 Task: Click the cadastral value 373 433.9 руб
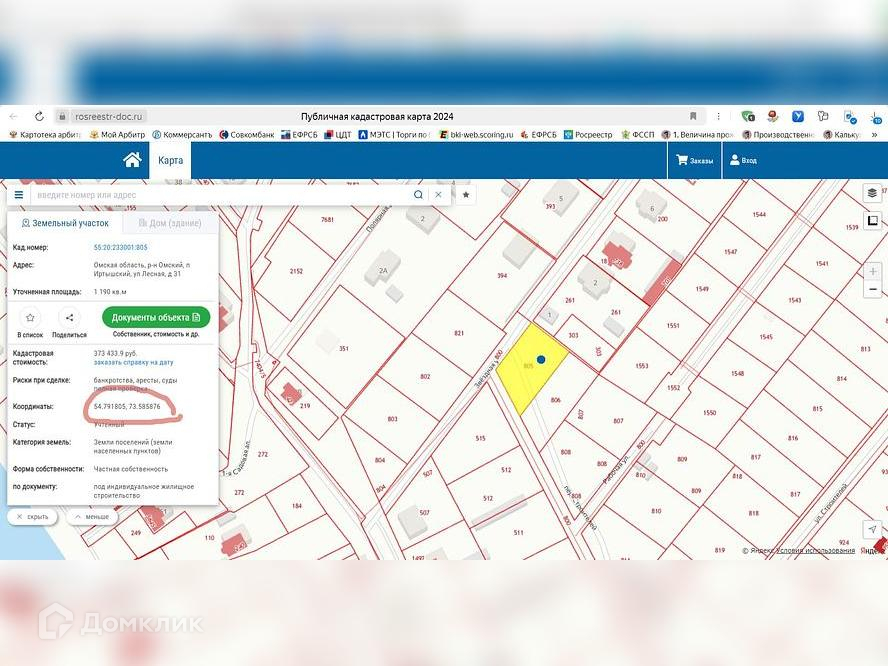[116, 353]
